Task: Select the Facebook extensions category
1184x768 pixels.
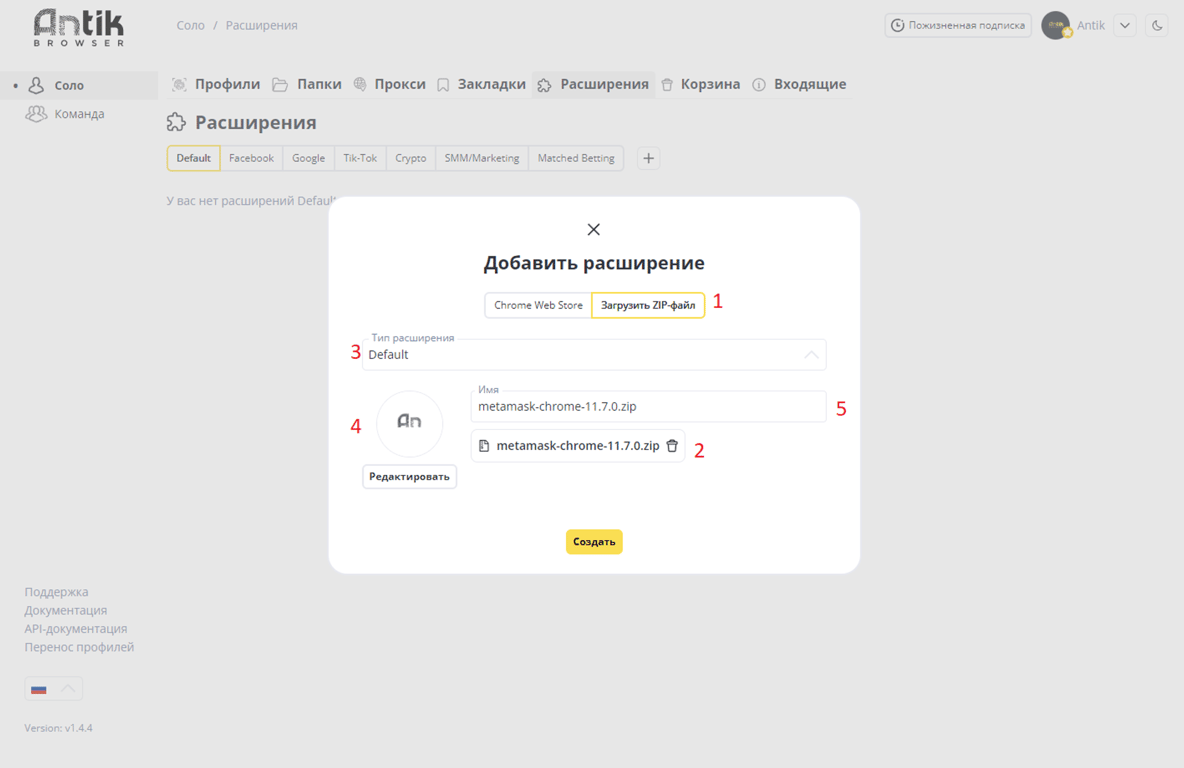Action: [251, 159]
